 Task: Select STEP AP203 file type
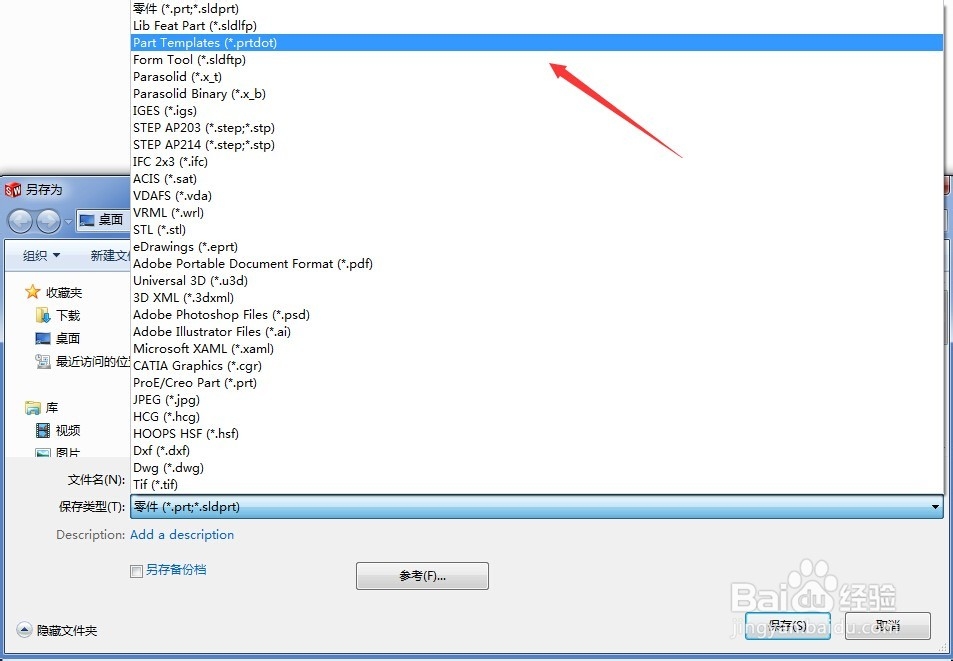(x=537, y=128)
